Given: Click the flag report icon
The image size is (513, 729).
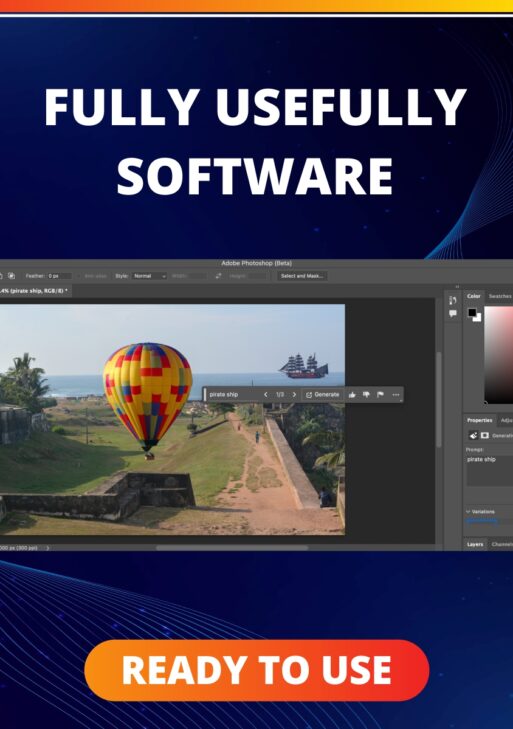Looking at the screenshot, I should [380, 395].
